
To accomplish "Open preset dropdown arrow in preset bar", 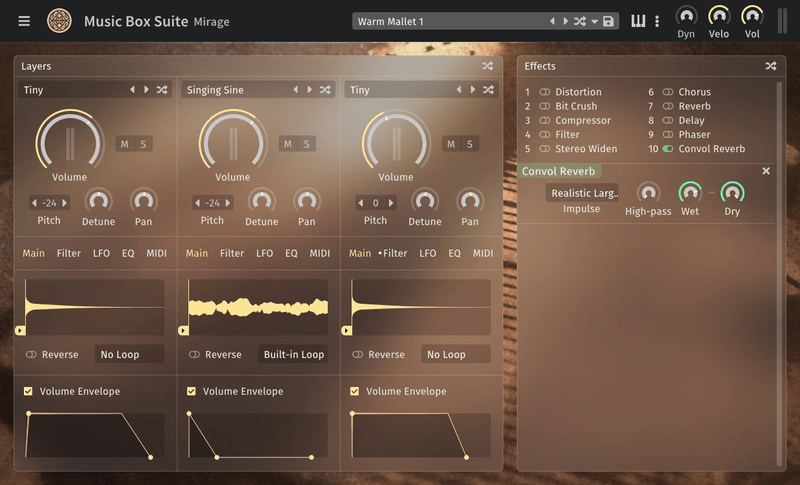I will pos(594,22).
